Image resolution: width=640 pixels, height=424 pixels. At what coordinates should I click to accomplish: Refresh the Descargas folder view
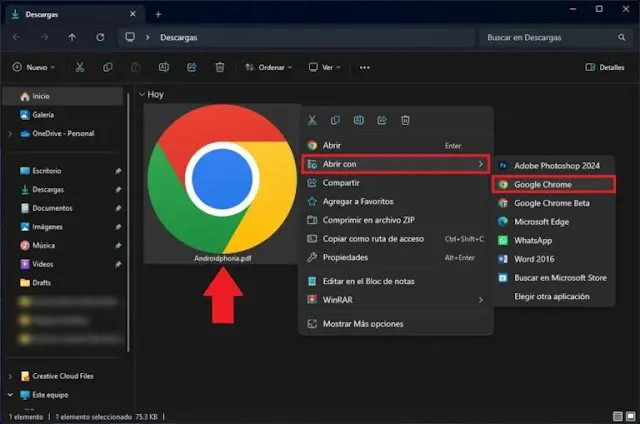click(x=100, y=38)
